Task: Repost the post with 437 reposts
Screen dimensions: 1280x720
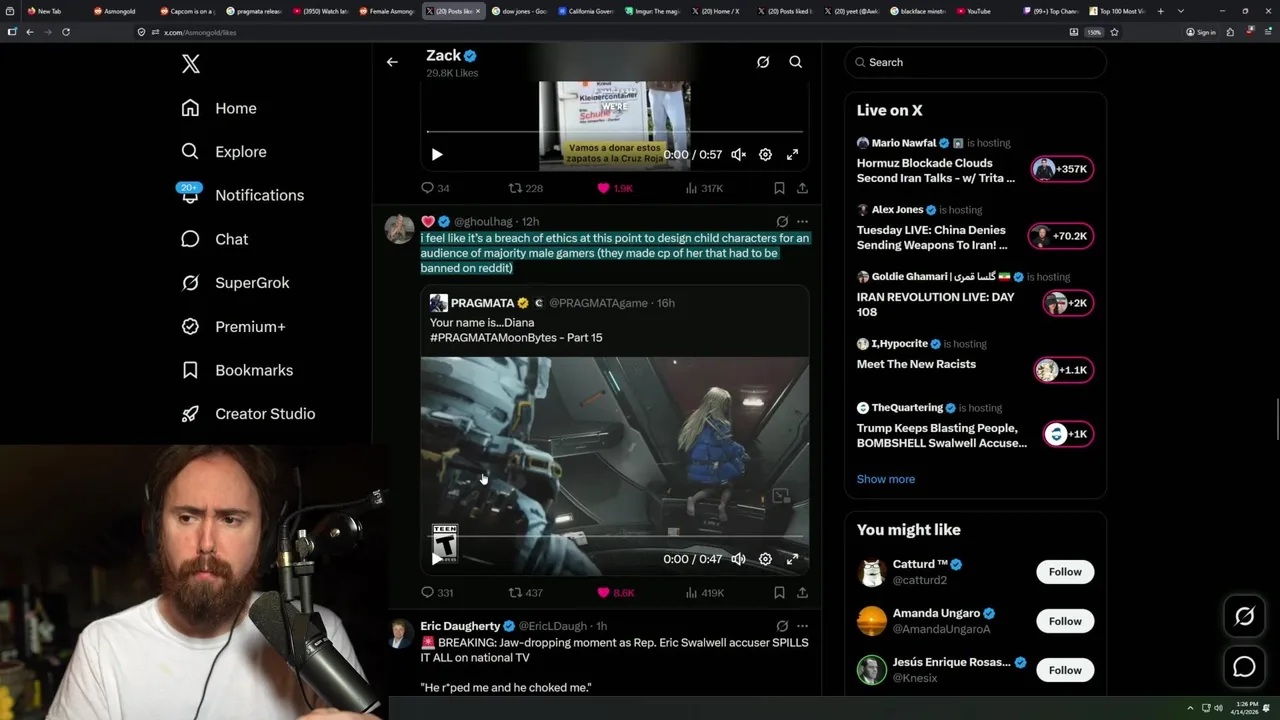Action: (526, 593)
